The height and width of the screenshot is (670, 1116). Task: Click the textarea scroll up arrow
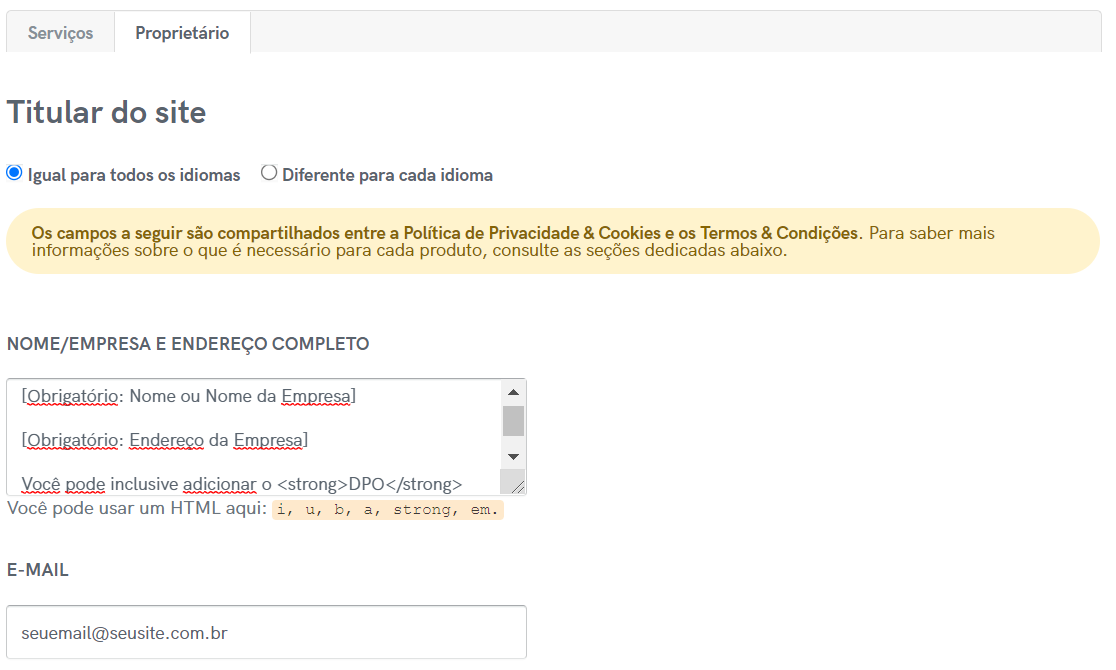513,393
